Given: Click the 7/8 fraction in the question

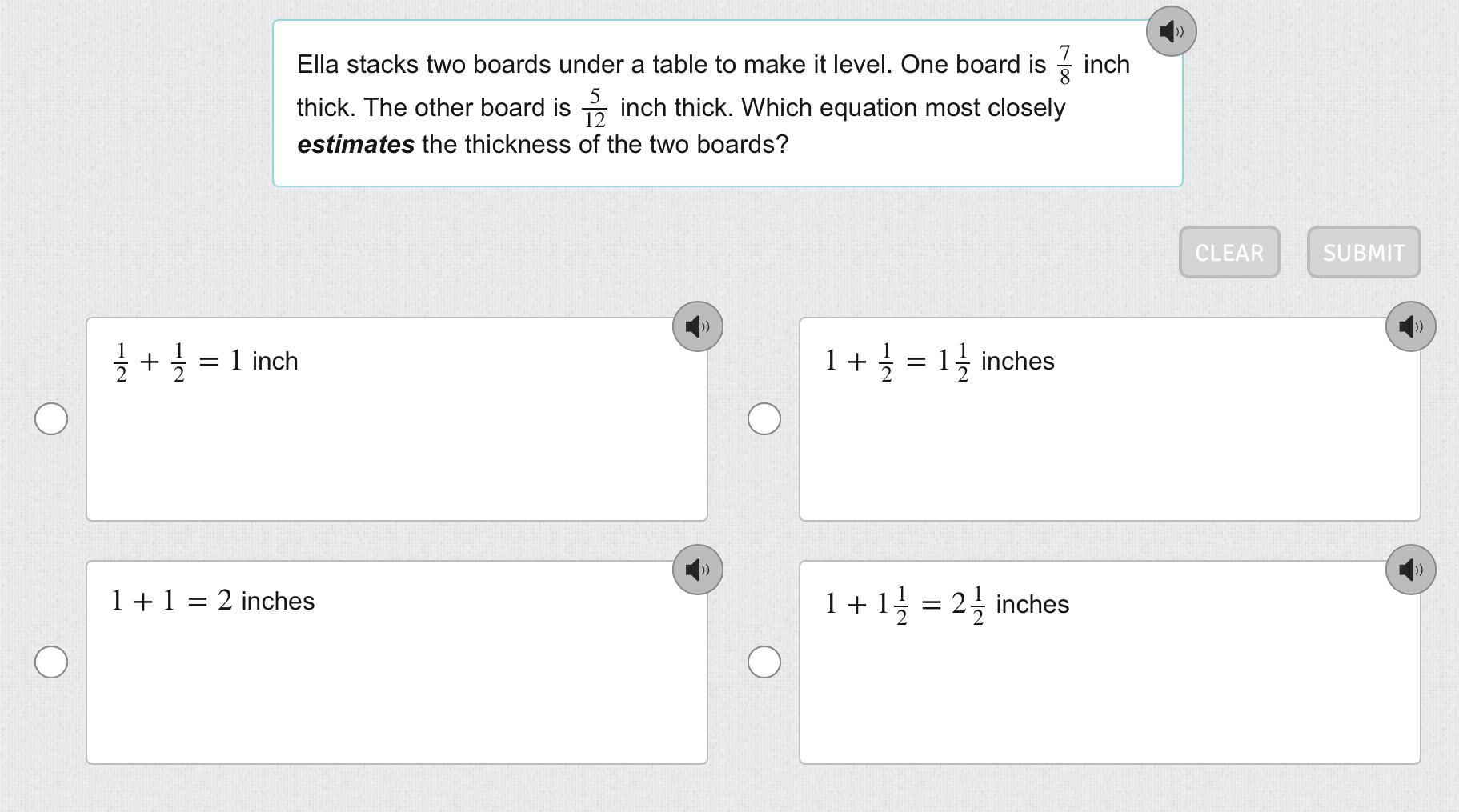Looking at the screenshot, I should pos(1064,65).
